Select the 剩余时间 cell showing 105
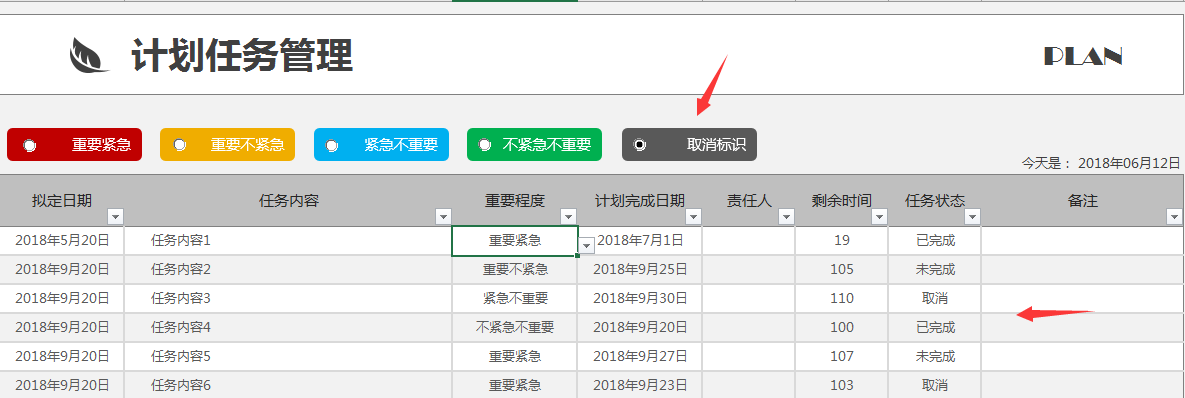This screenshot has width=1185, height=398. [842, 270]
